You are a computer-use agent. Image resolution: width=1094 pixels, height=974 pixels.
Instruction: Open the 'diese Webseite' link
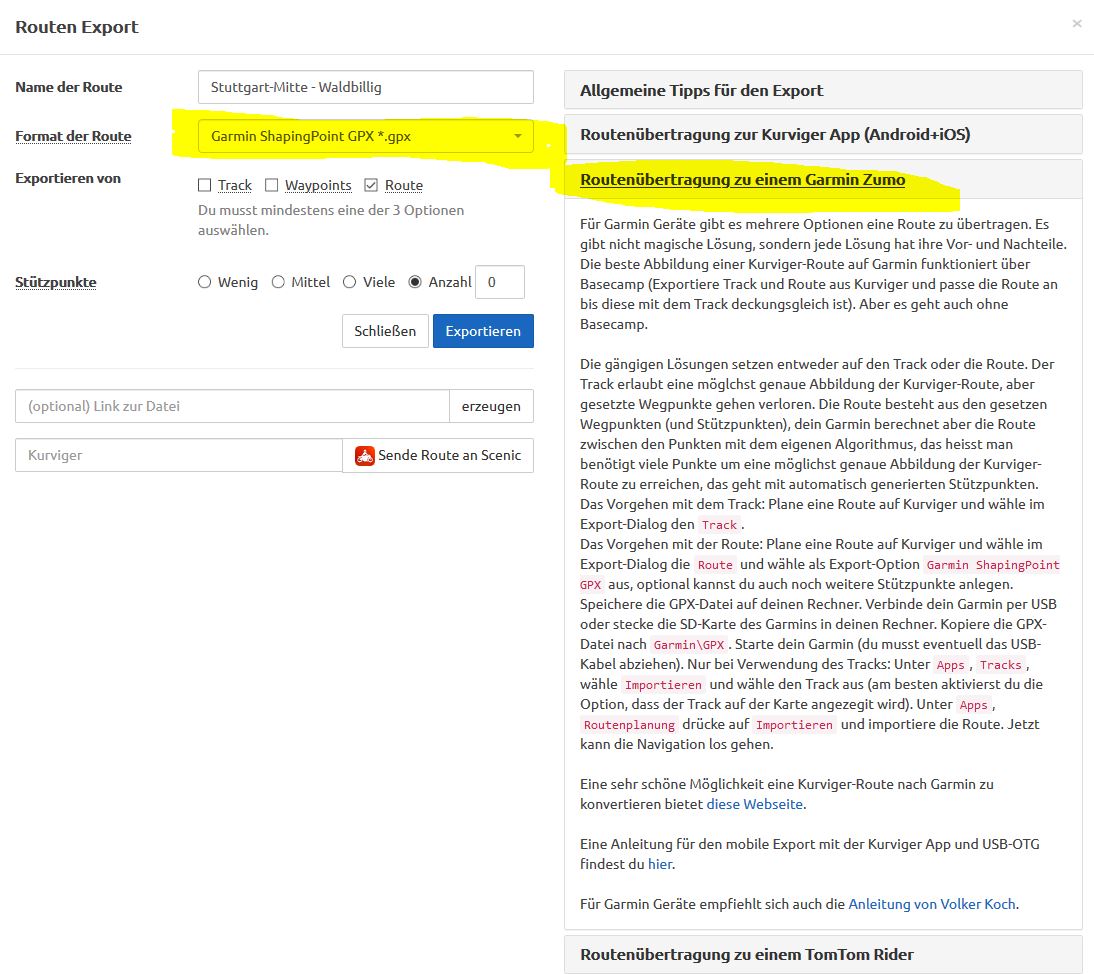[x=755, y=804]
